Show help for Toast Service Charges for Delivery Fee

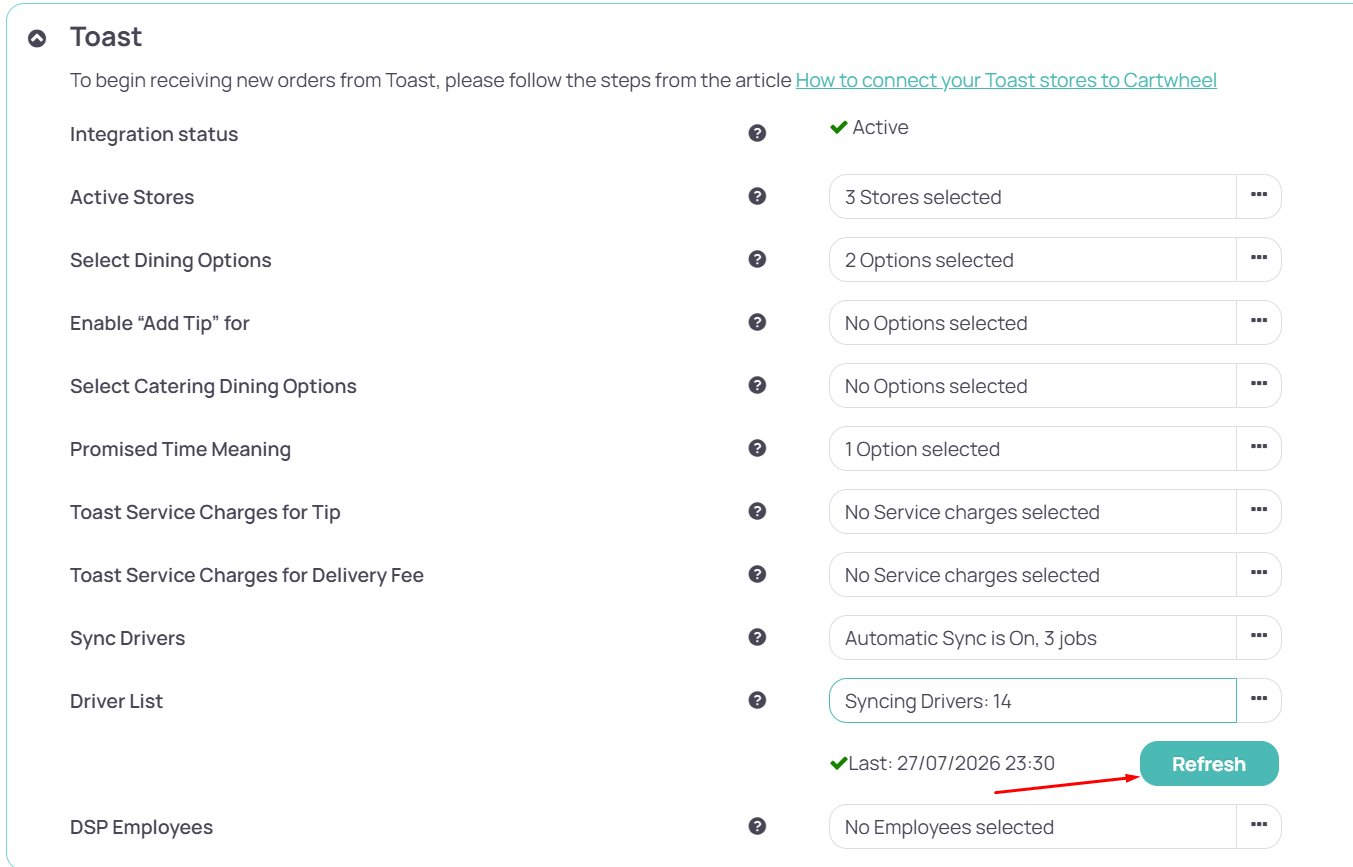[757, 574]
